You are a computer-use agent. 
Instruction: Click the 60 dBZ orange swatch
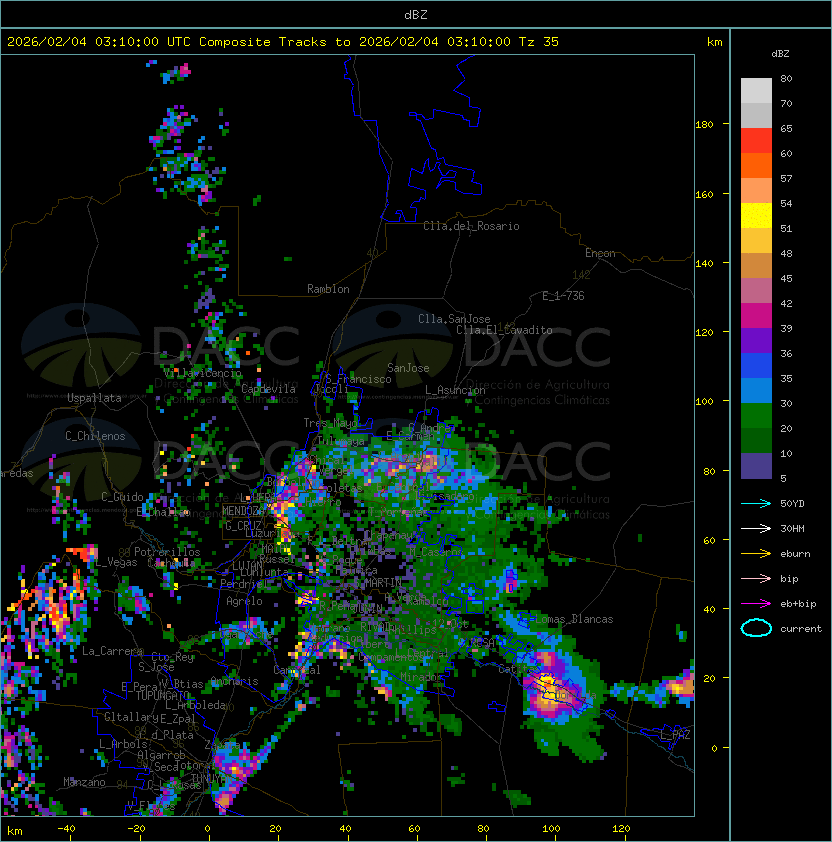tap(756, 165)
